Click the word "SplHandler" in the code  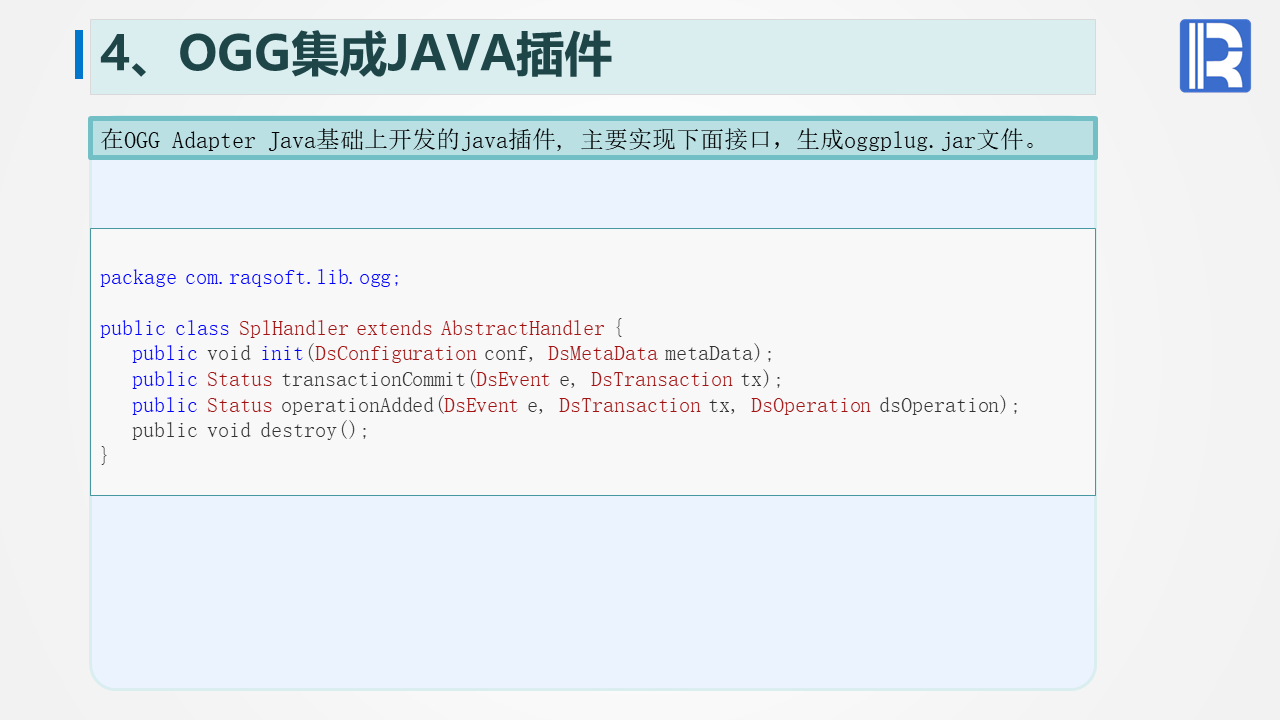[x=293, y=328]
